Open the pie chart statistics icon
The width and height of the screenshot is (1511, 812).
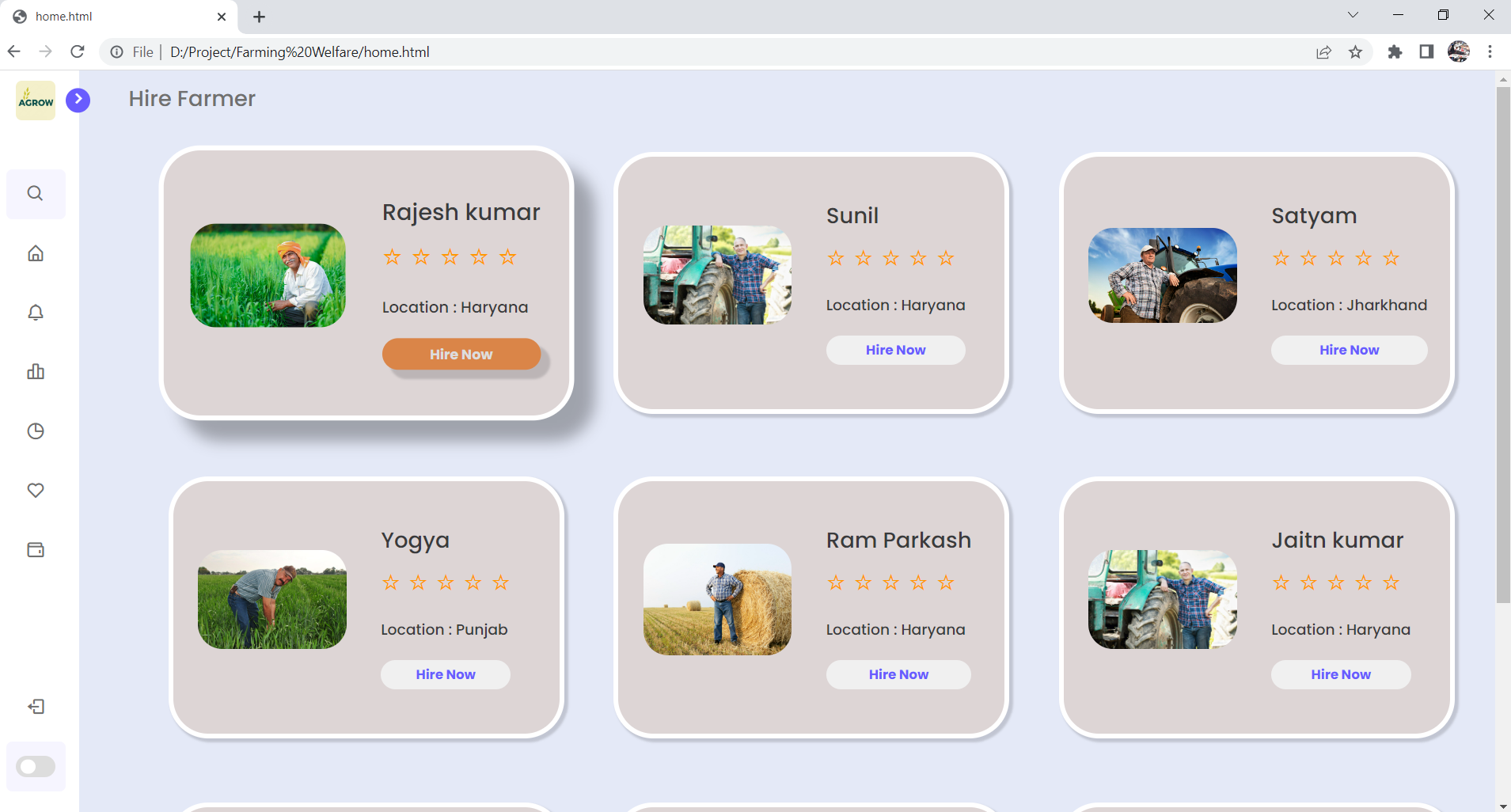tap(35, 431)
